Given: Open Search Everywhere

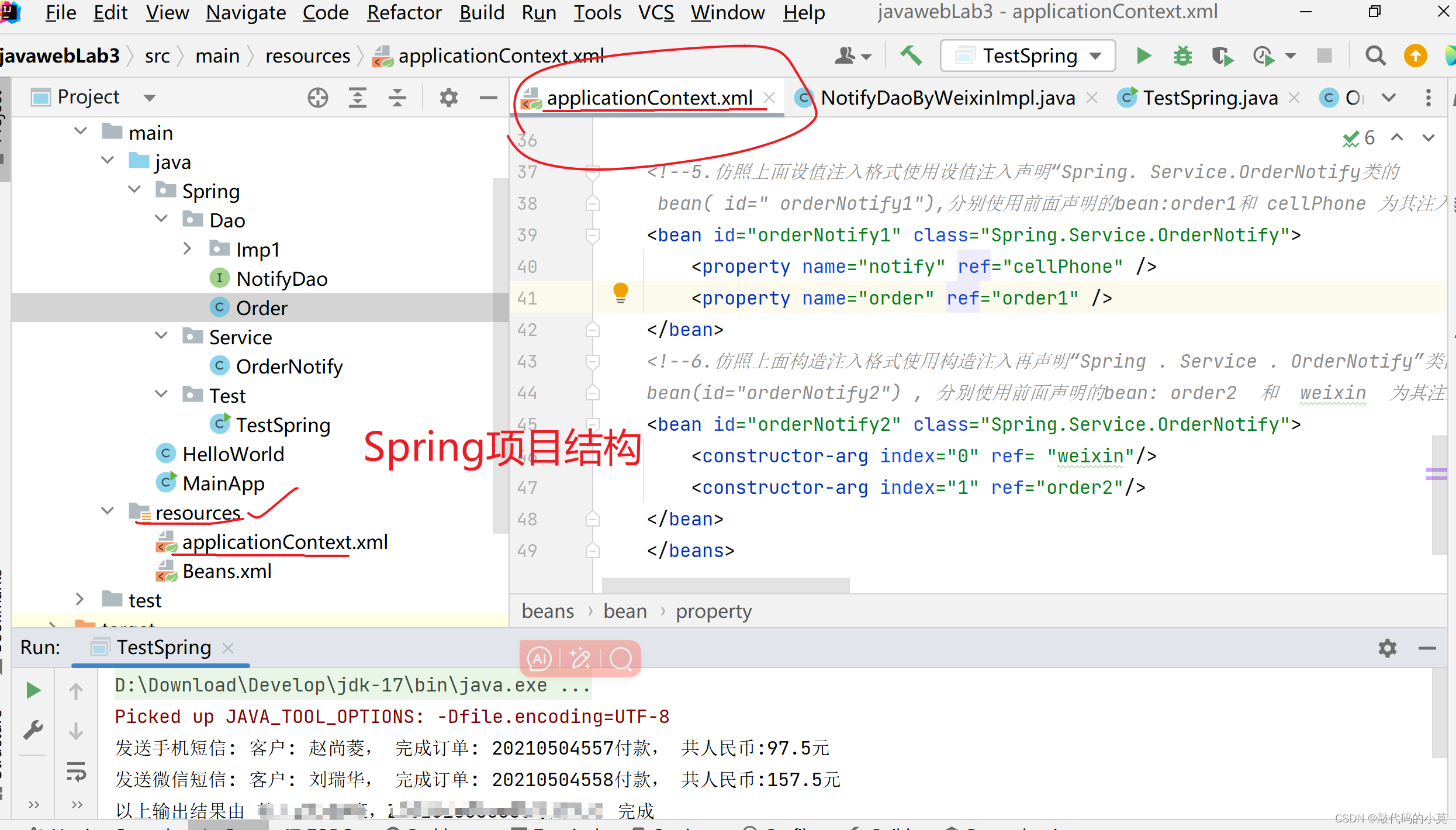Looking at the screenshot, I should pos(1375,56).
